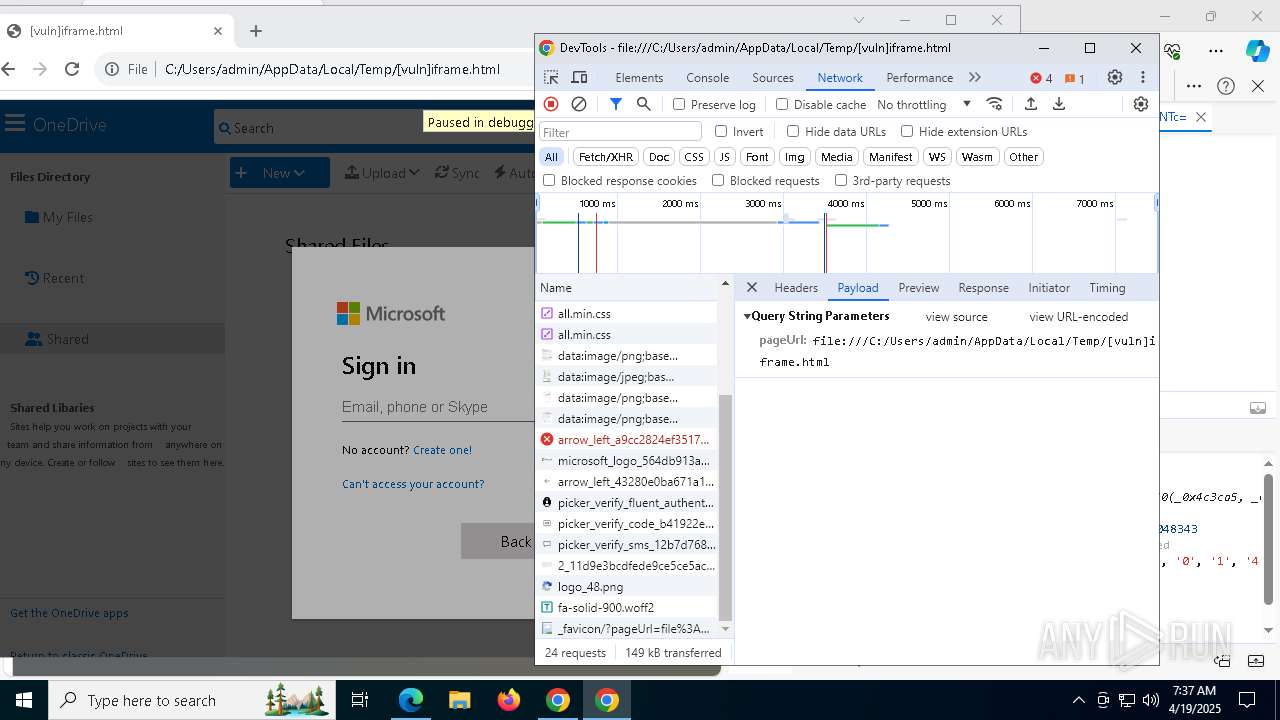Show more DevTools tabs with the double chevron

(975, 77)
